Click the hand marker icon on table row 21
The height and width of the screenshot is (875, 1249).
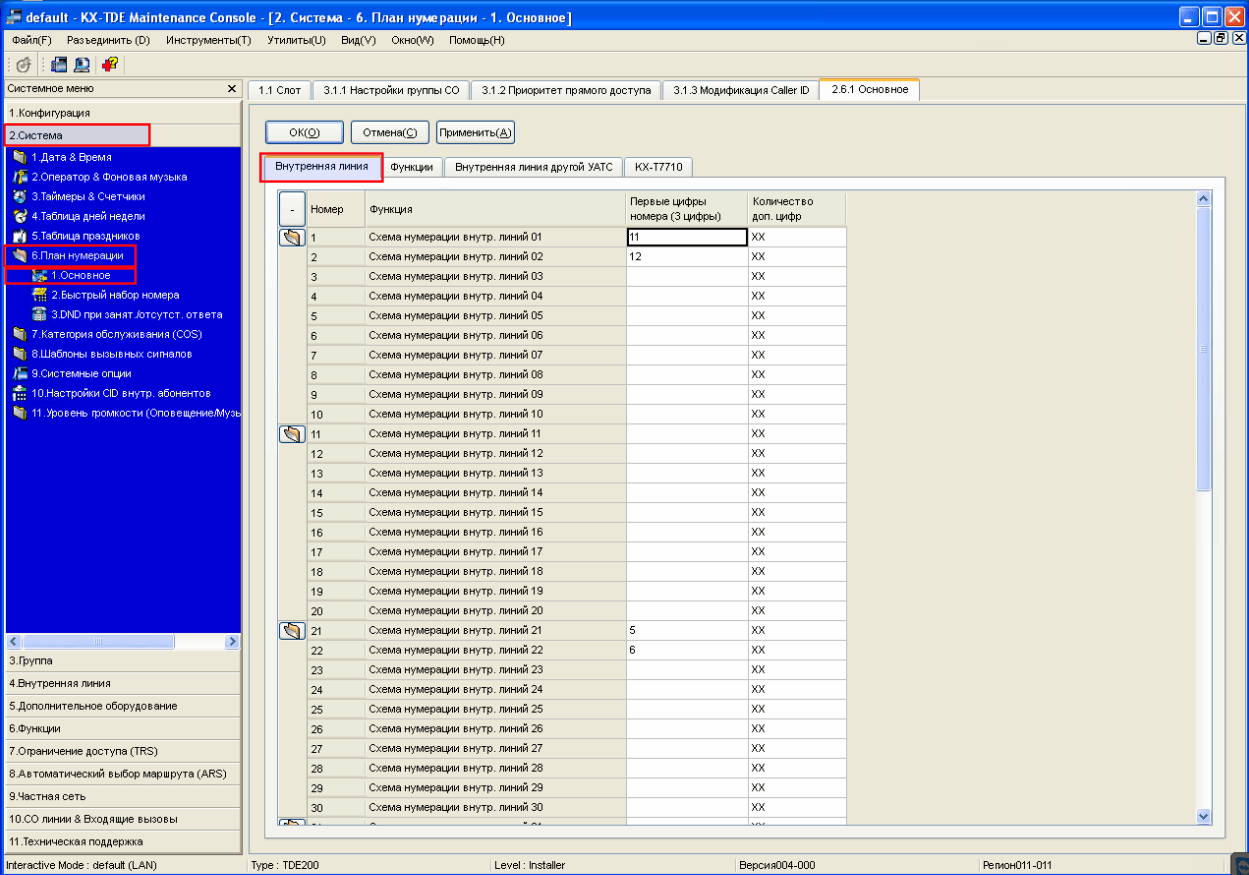coord(291,631)
